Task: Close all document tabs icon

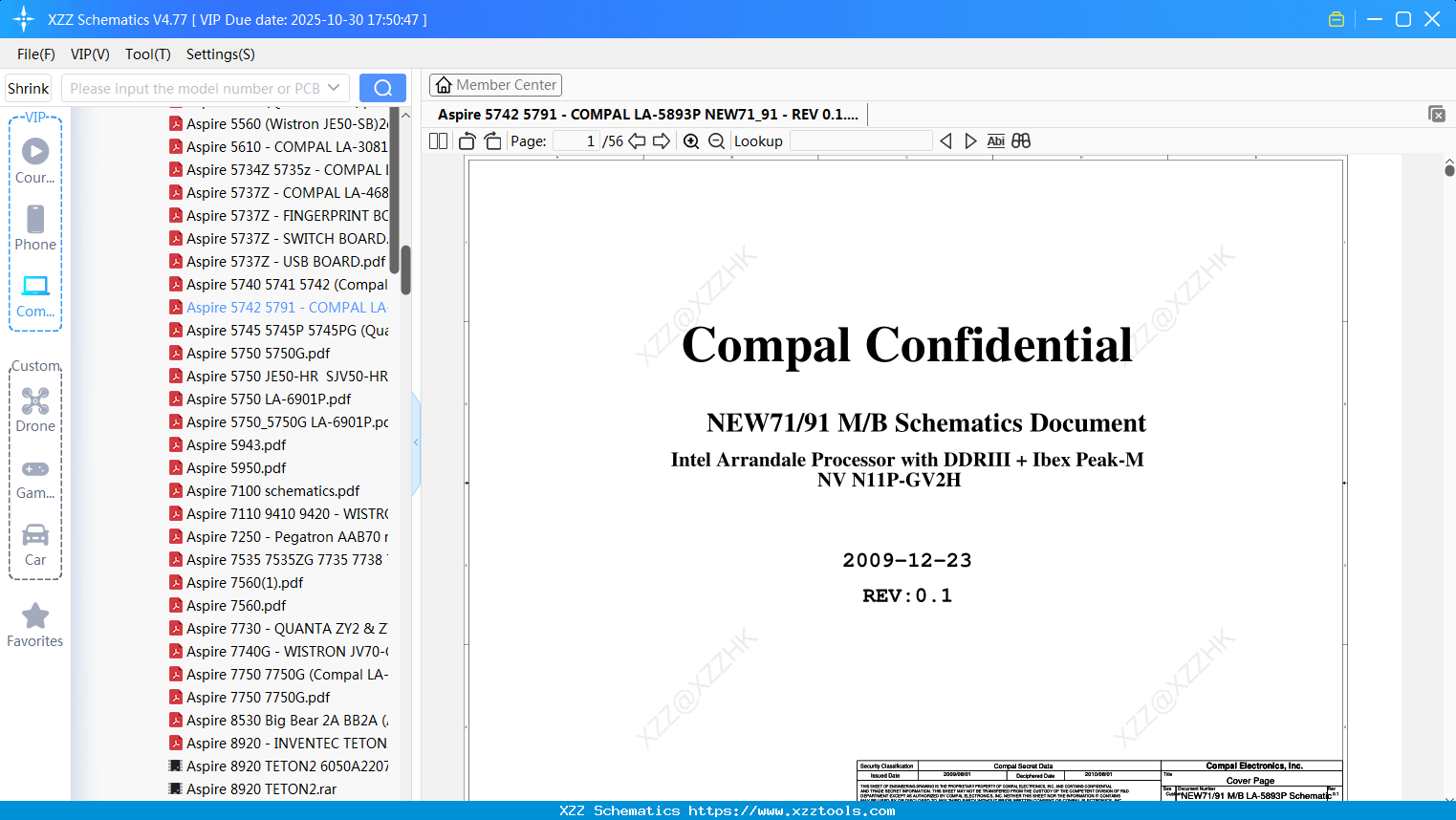Action: [x=1437, y=114]
